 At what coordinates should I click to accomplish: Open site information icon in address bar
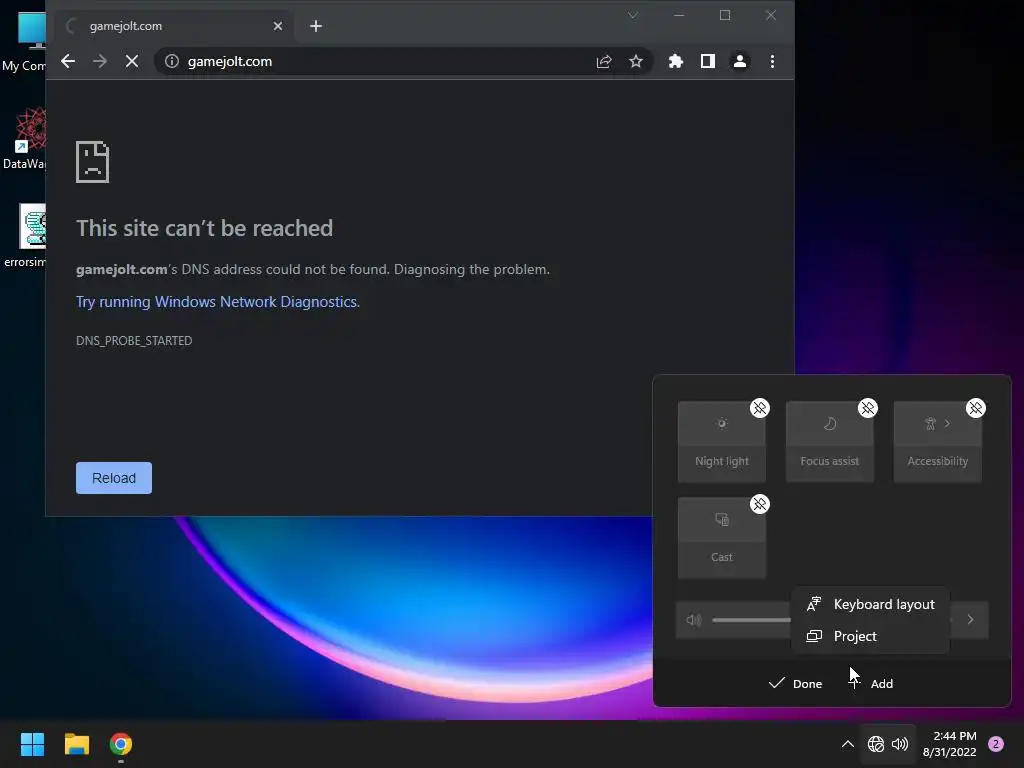tap(172, 61)
